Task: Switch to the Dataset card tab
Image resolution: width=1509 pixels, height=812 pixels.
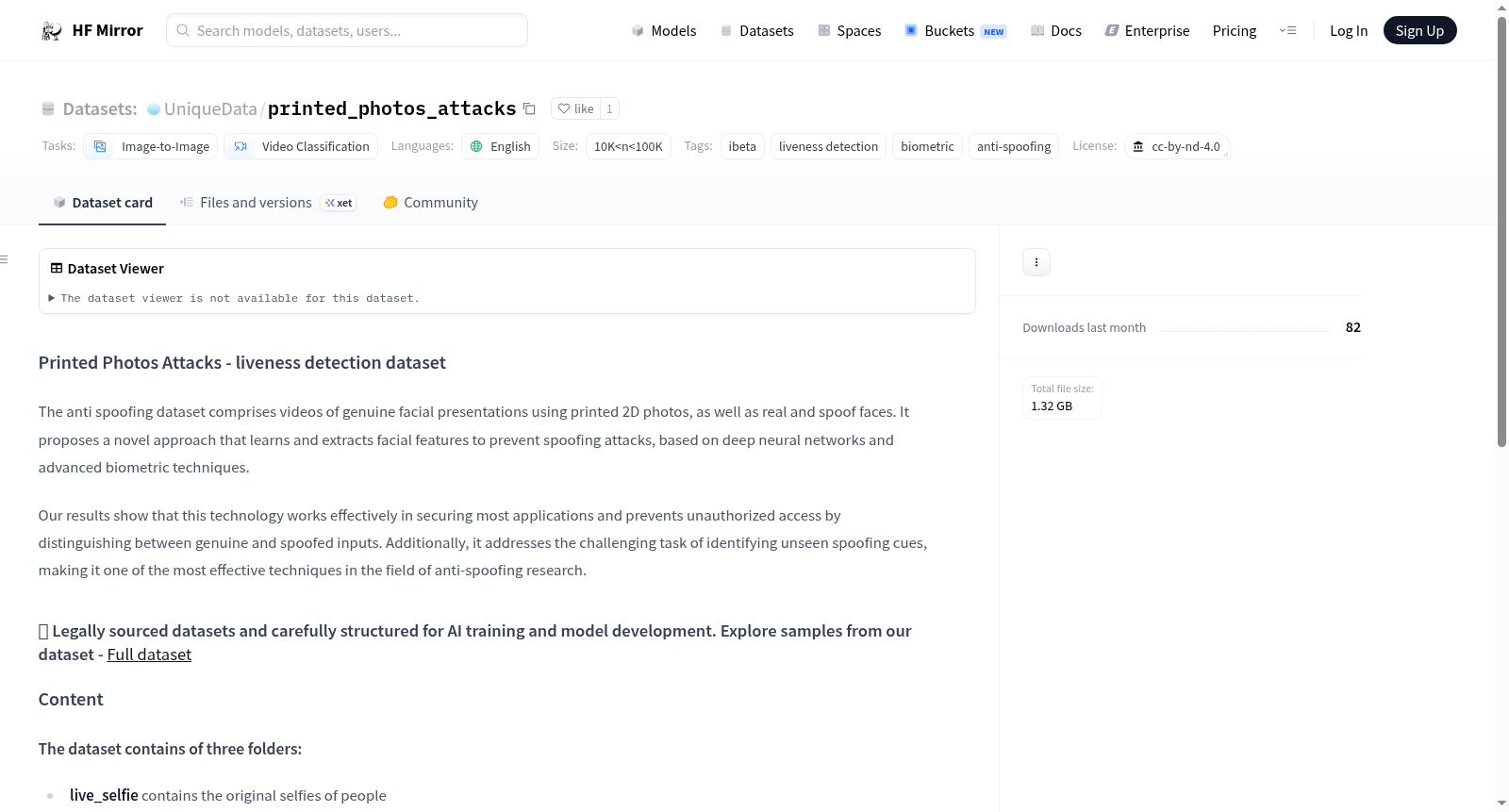Action: (102, 202)
